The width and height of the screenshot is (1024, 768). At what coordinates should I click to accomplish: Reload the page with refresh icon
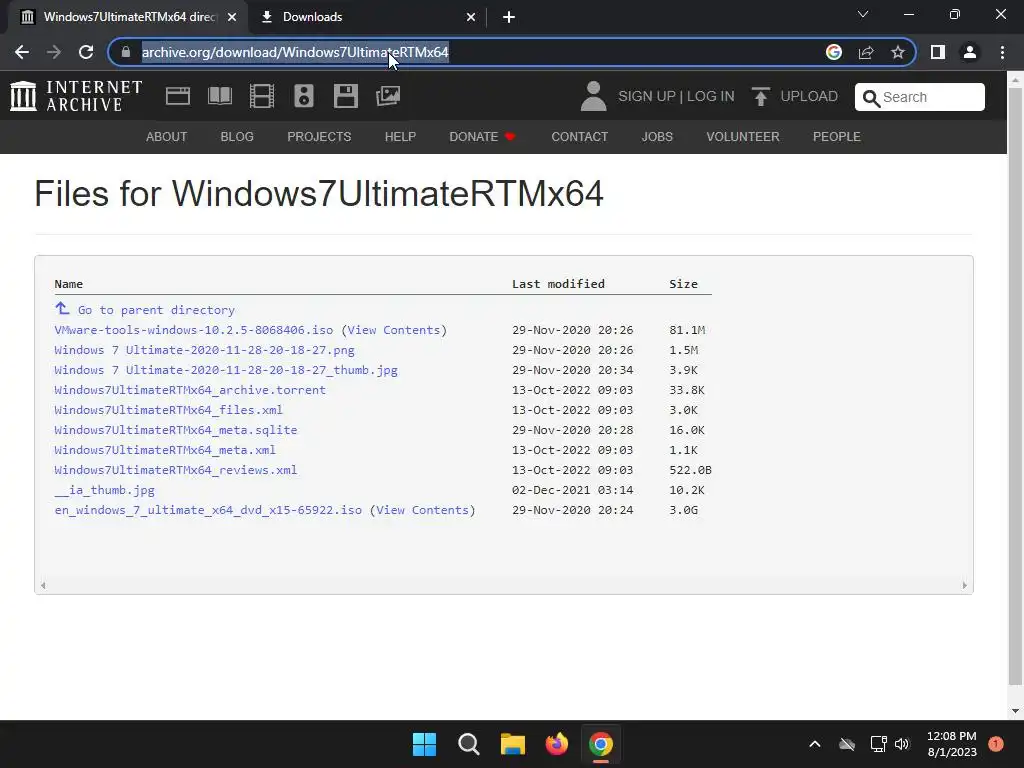(86, 52)
